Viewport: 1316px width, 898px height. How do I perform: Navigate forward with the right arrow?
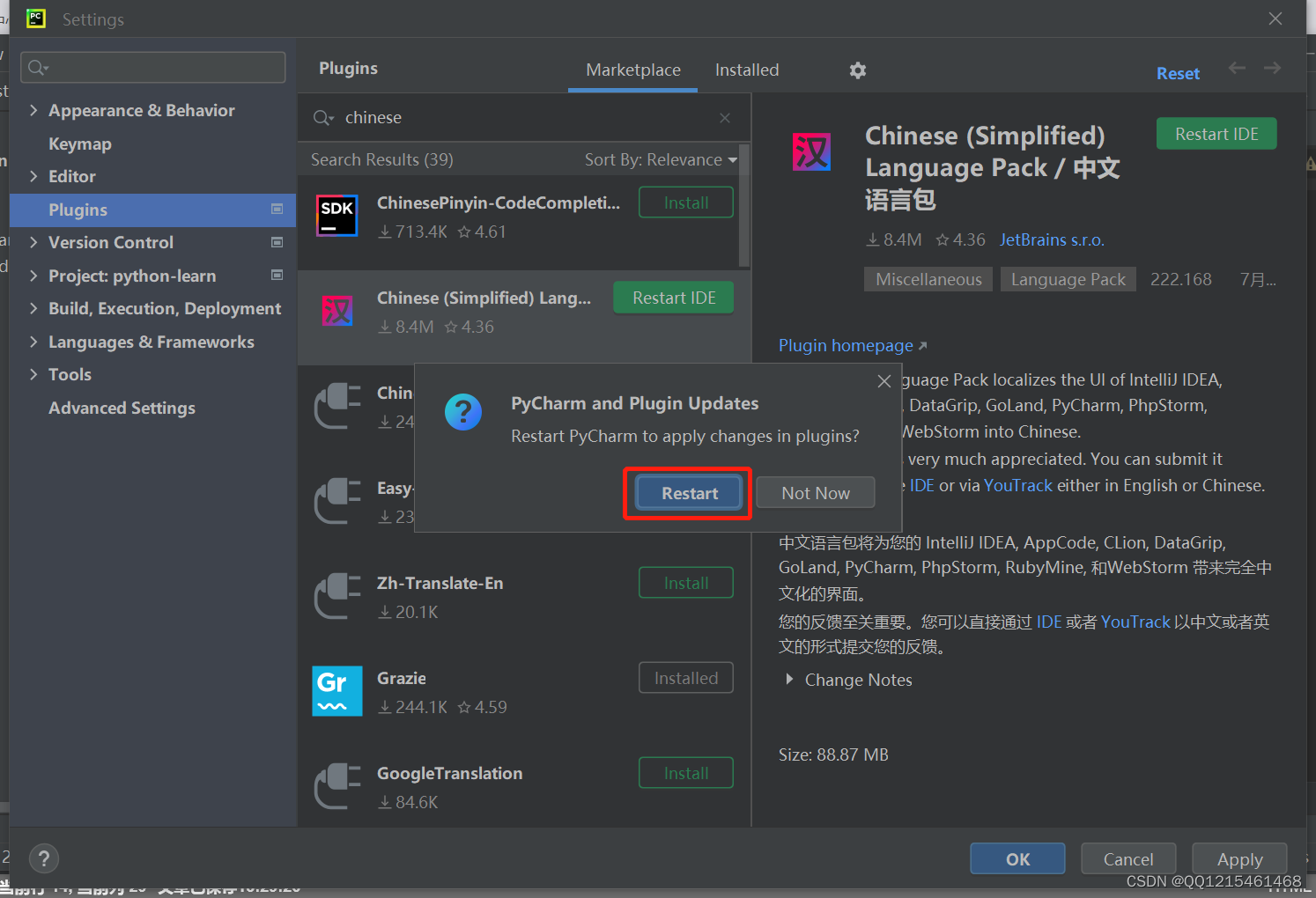[x=1272, y=68]
